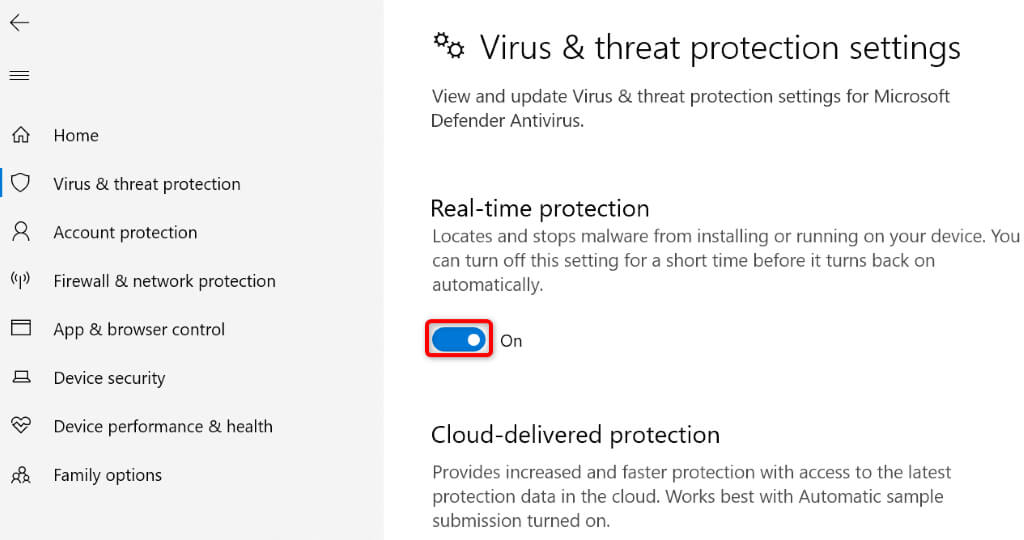Open Virus & threat protection section
This screenshot has width=1024, height=540.
(147, 184)
